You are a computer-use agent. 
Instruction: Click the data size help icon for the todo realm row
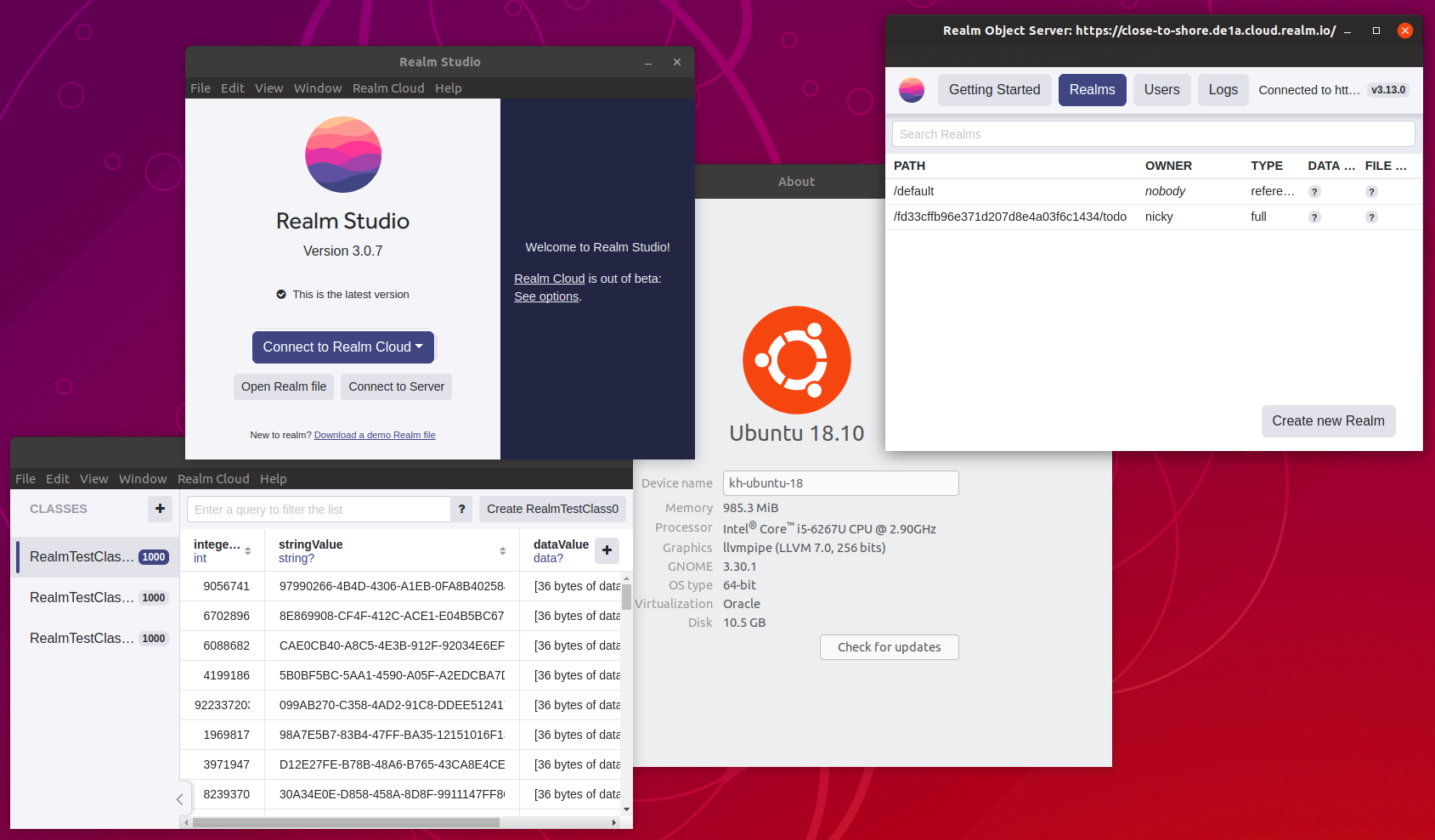1314,217
